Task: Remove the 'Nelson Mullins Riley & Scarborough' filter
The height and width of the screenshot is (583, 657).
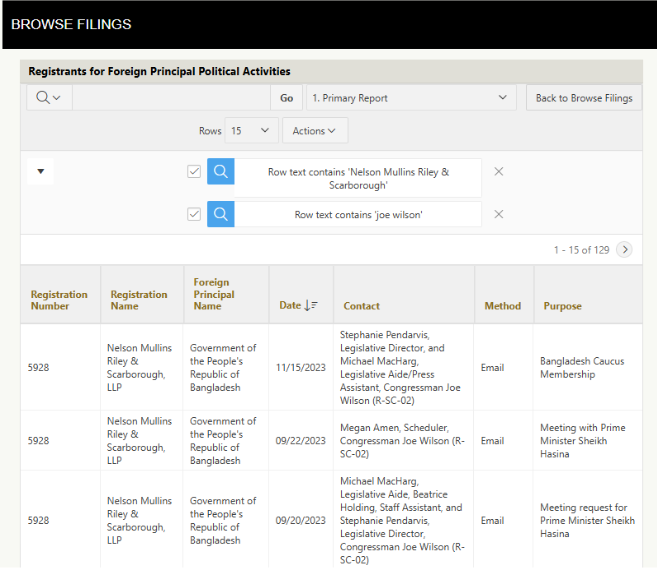Action: (x=498, y=172)
